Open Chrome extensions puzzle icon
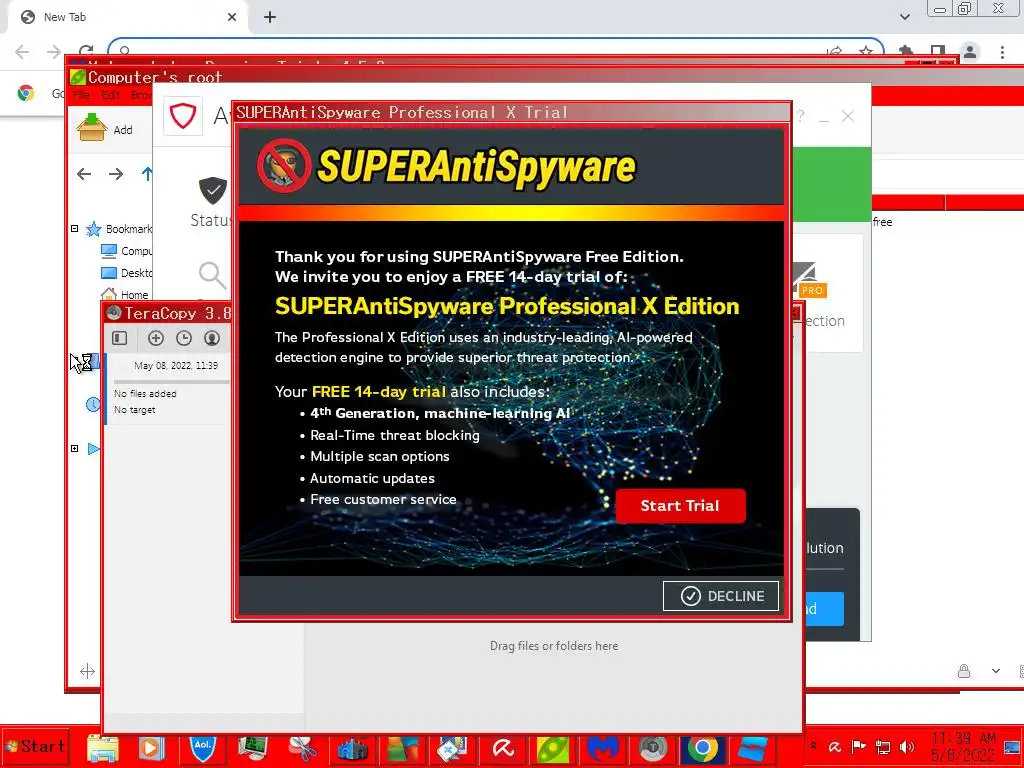This screenshot has width=1024, height=768. (x=906, y=51)
